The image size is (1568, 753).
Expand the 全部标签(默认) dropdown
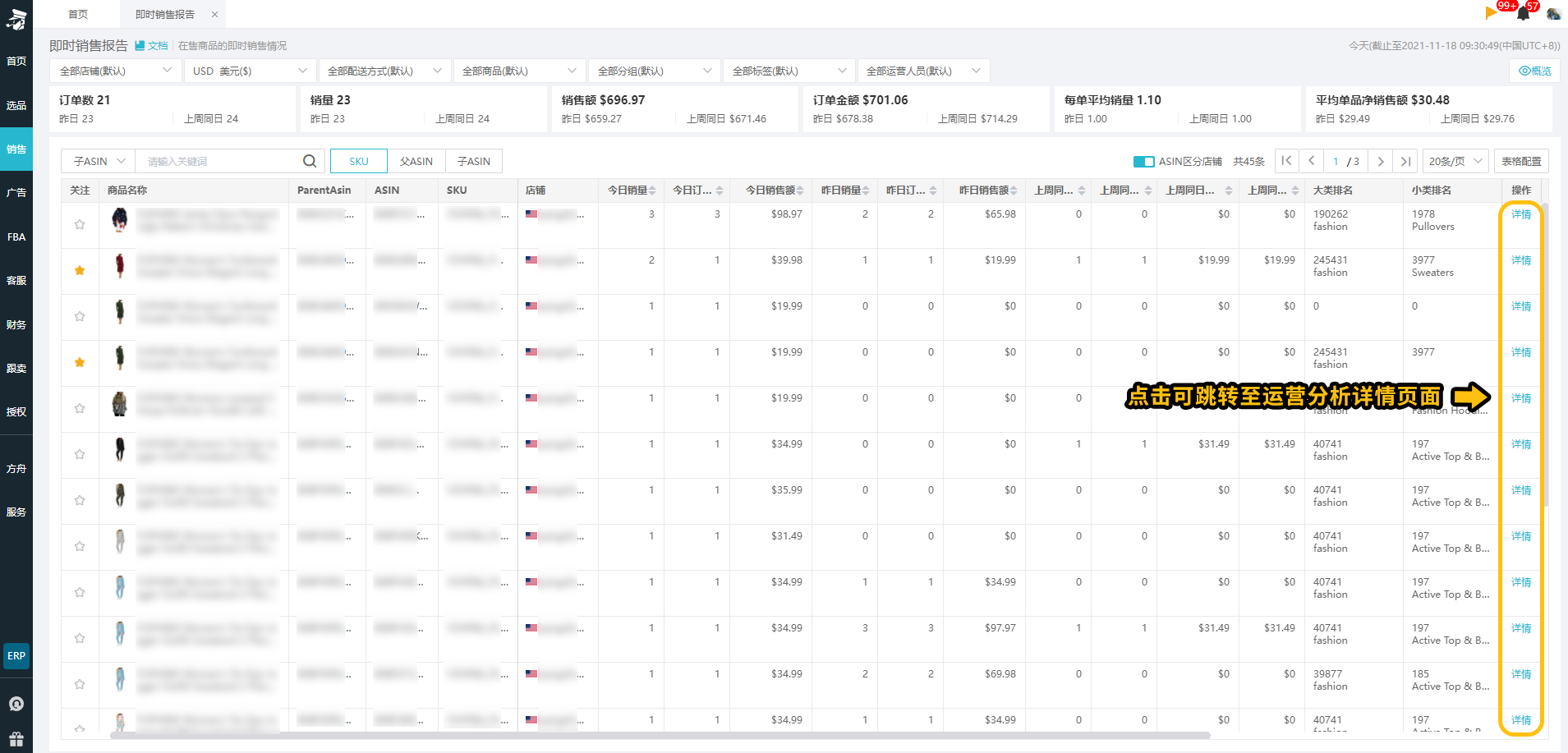(789, 71)
